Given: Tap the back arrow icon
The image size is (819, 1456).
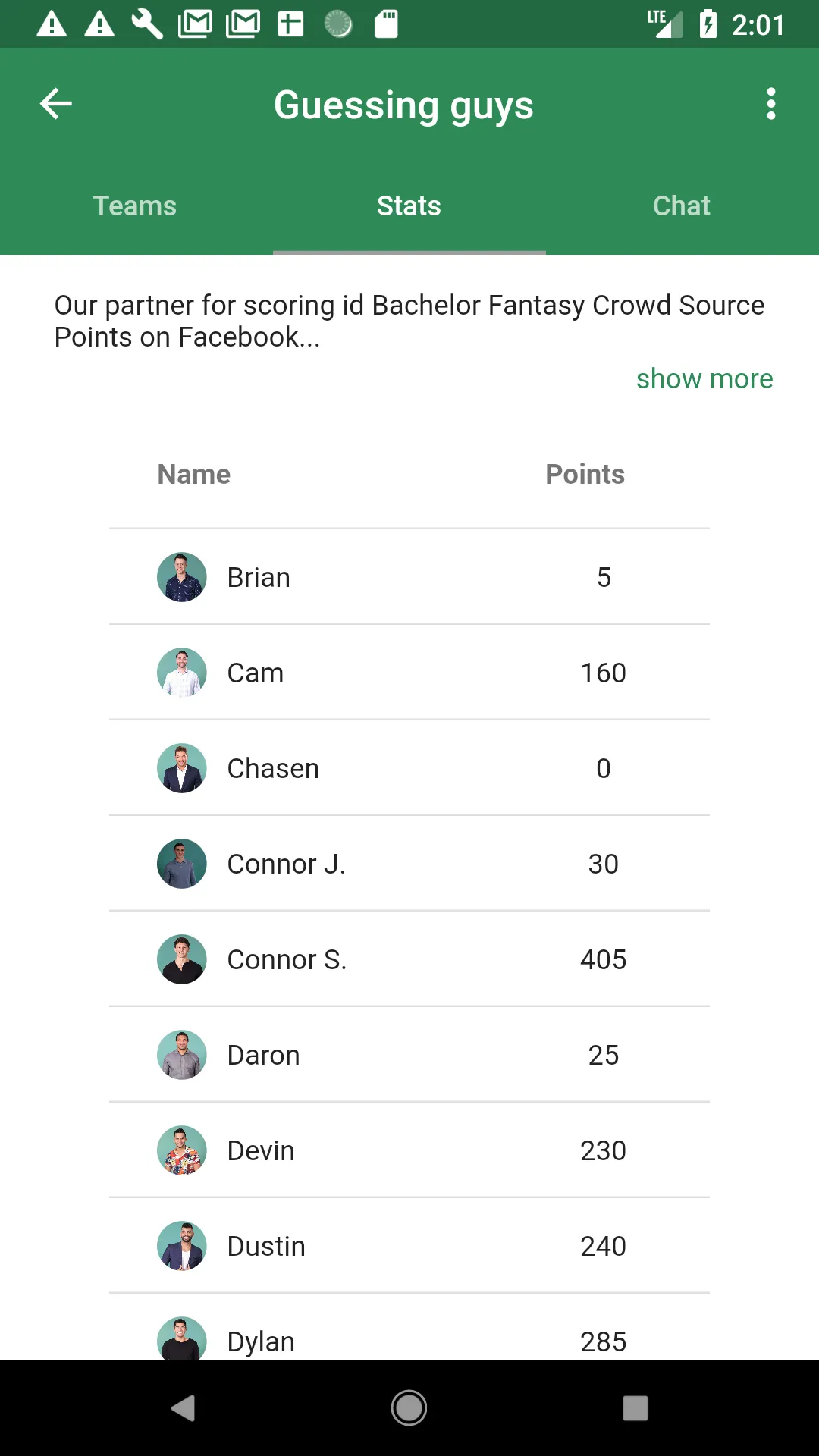Looking at the screenshot, I should point(56,104).
